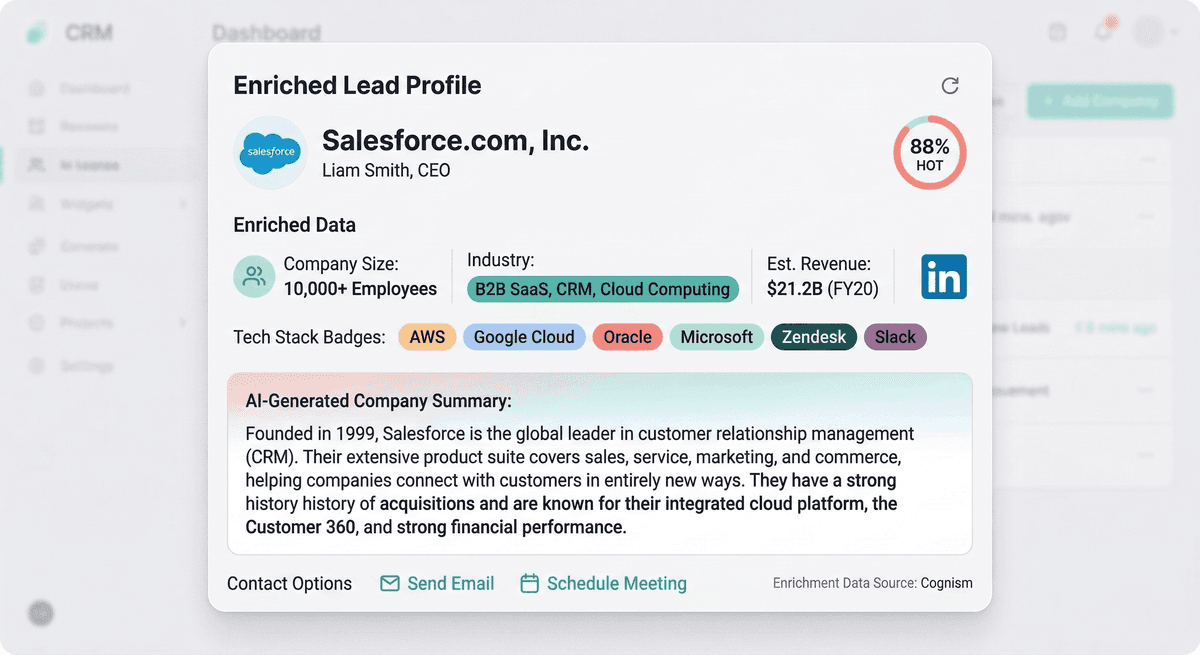This screenshot has width=1200, height=655.
Task: Select the AWS tech stack badge
Action: click(427, 337)
